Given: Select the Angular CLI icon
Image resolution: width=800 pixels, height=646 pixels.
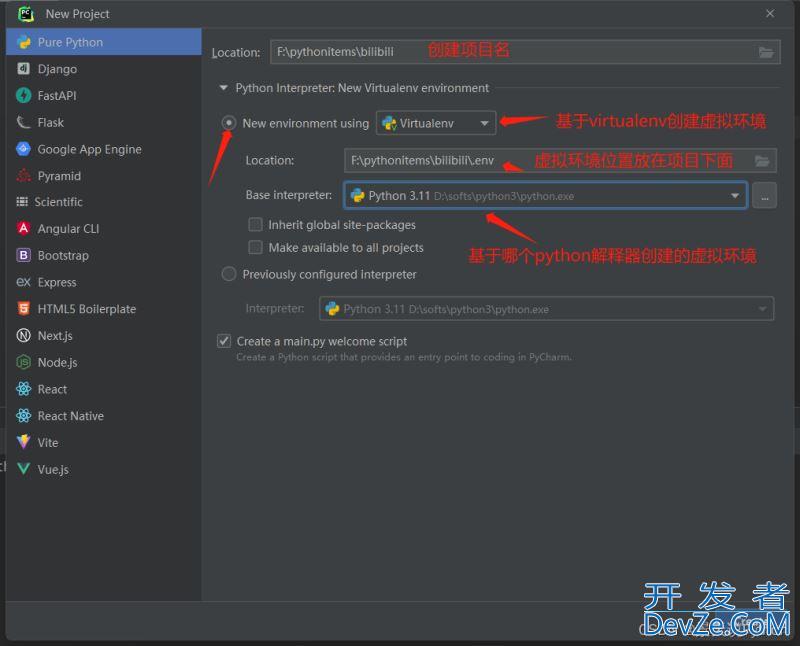Looking at the screenshot, I should click(x=23, y=229).
